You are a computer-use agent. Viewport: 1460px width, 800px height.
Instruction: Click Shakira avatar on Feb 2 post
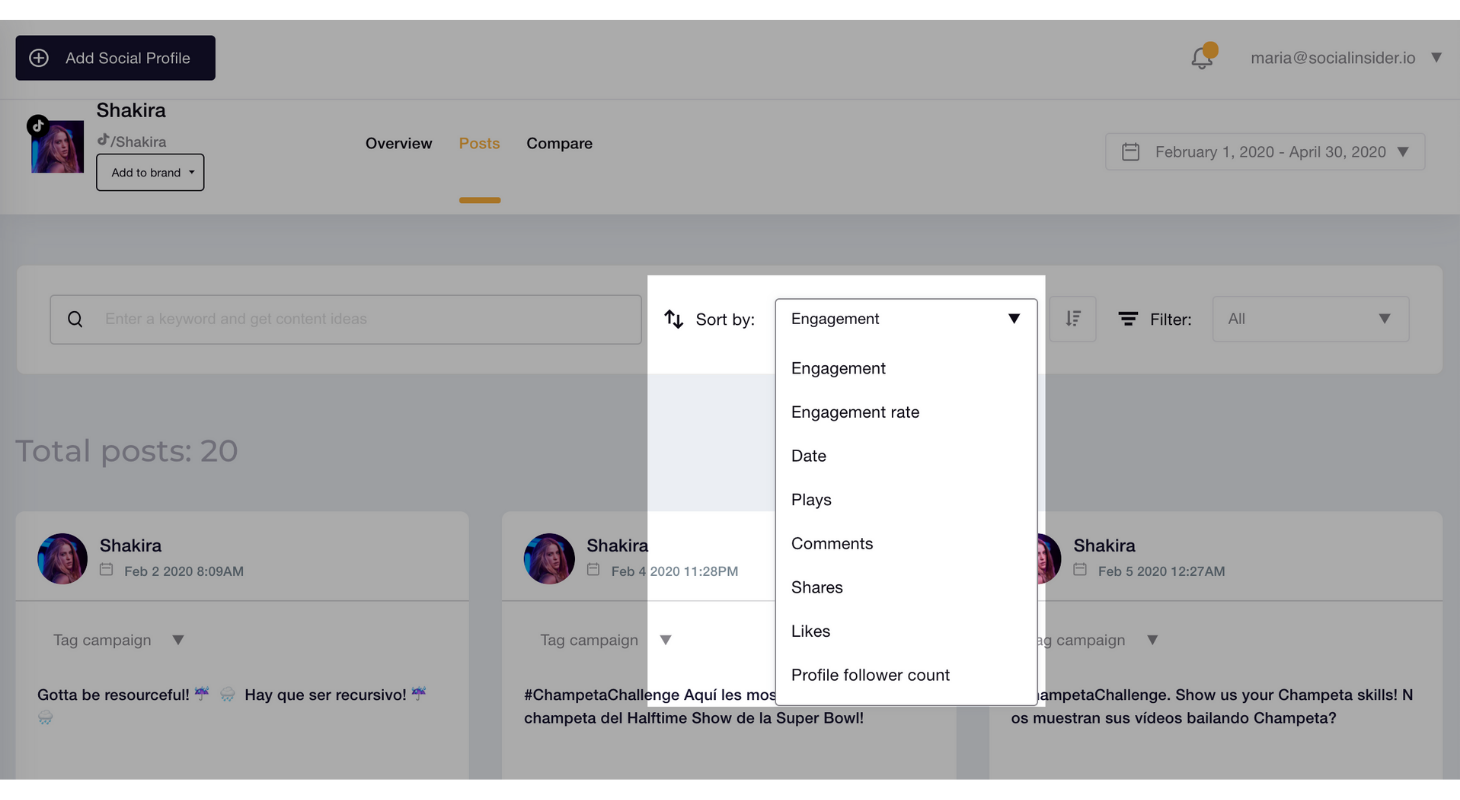click(x=62, y=558)
